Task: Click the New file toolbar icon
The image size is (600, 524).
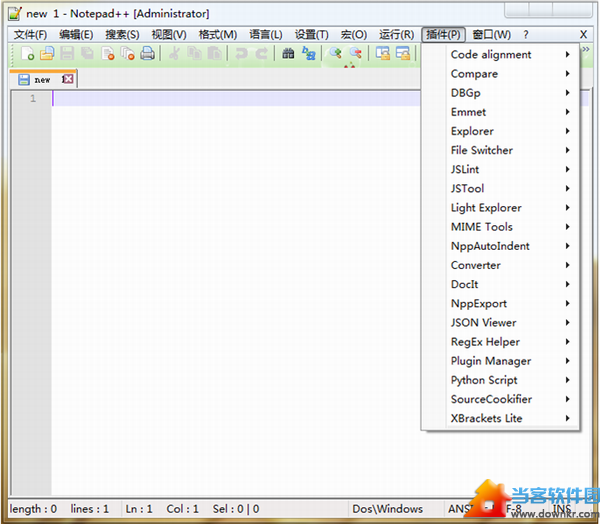Action: [28, 54]
